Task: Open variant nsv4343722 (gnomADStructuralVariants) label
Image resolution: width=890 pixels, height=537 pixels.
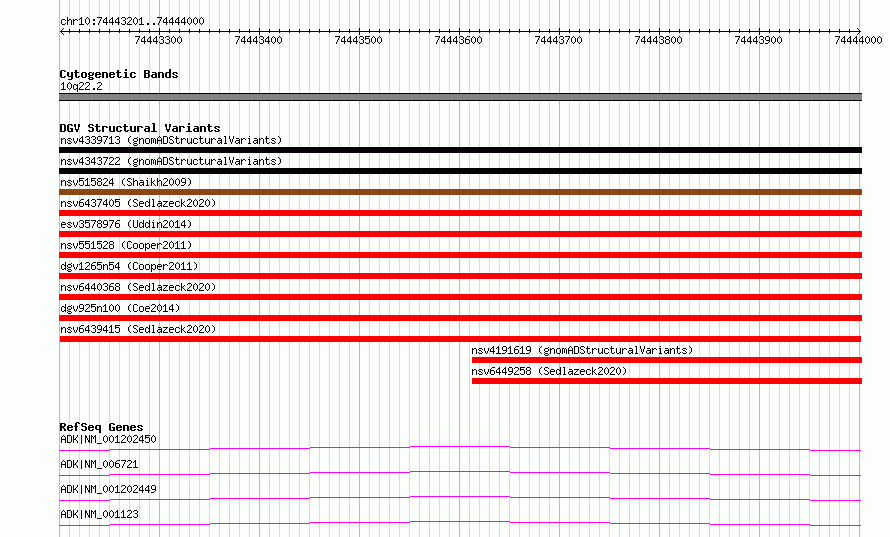Action: click(x=171, y=161)
